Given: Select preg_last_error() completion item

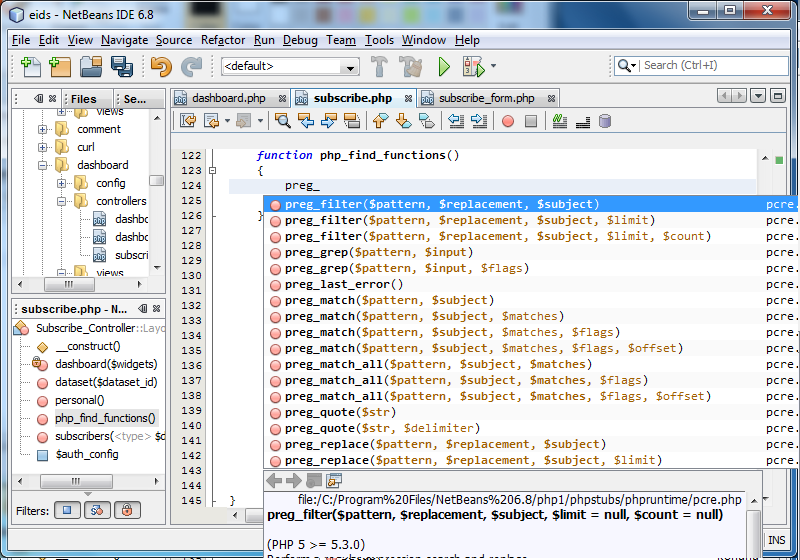Looking at the screenshot, I should coord(530,284).
